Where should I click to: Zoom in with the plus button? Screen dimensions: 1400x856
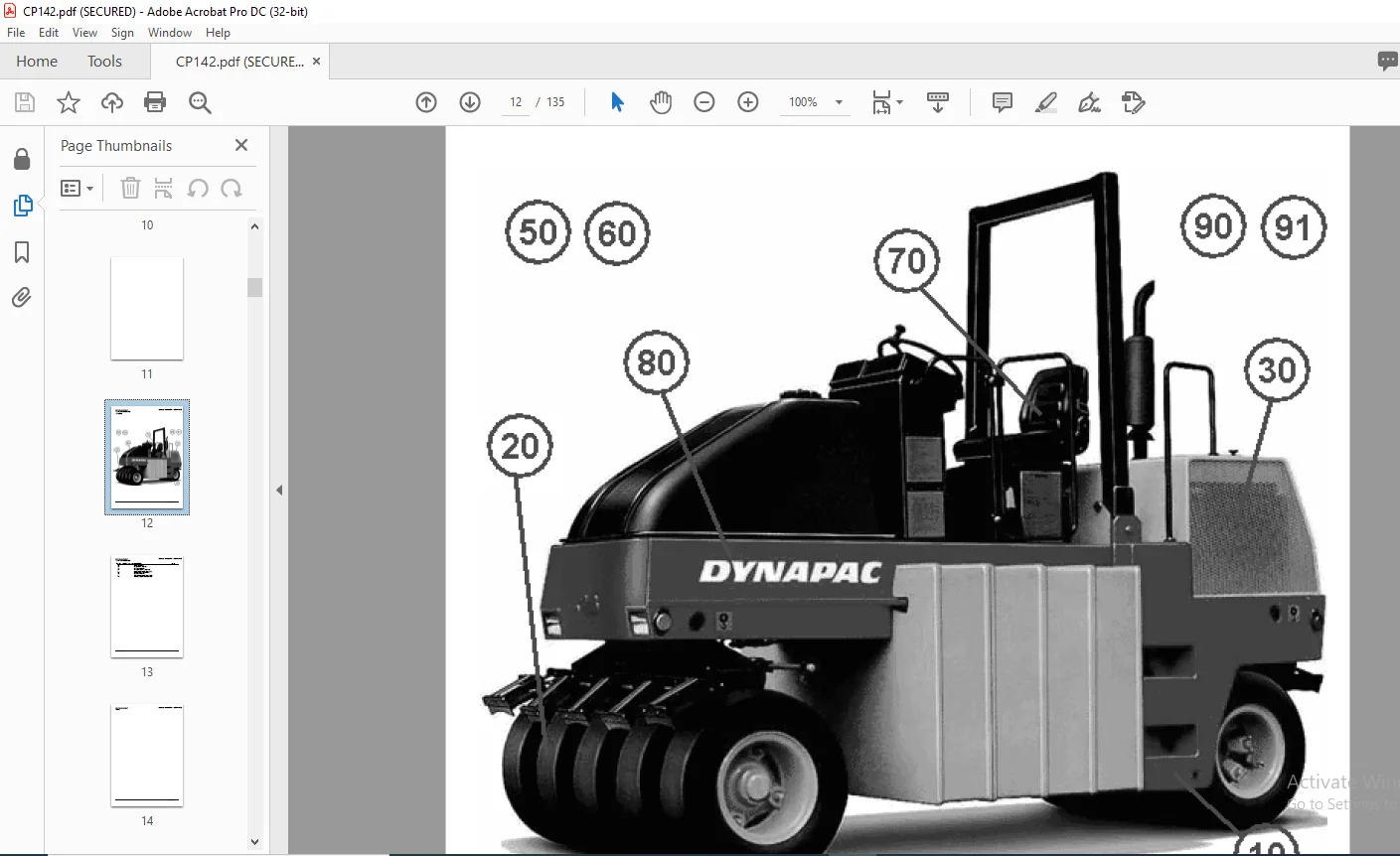click(748, 102)
